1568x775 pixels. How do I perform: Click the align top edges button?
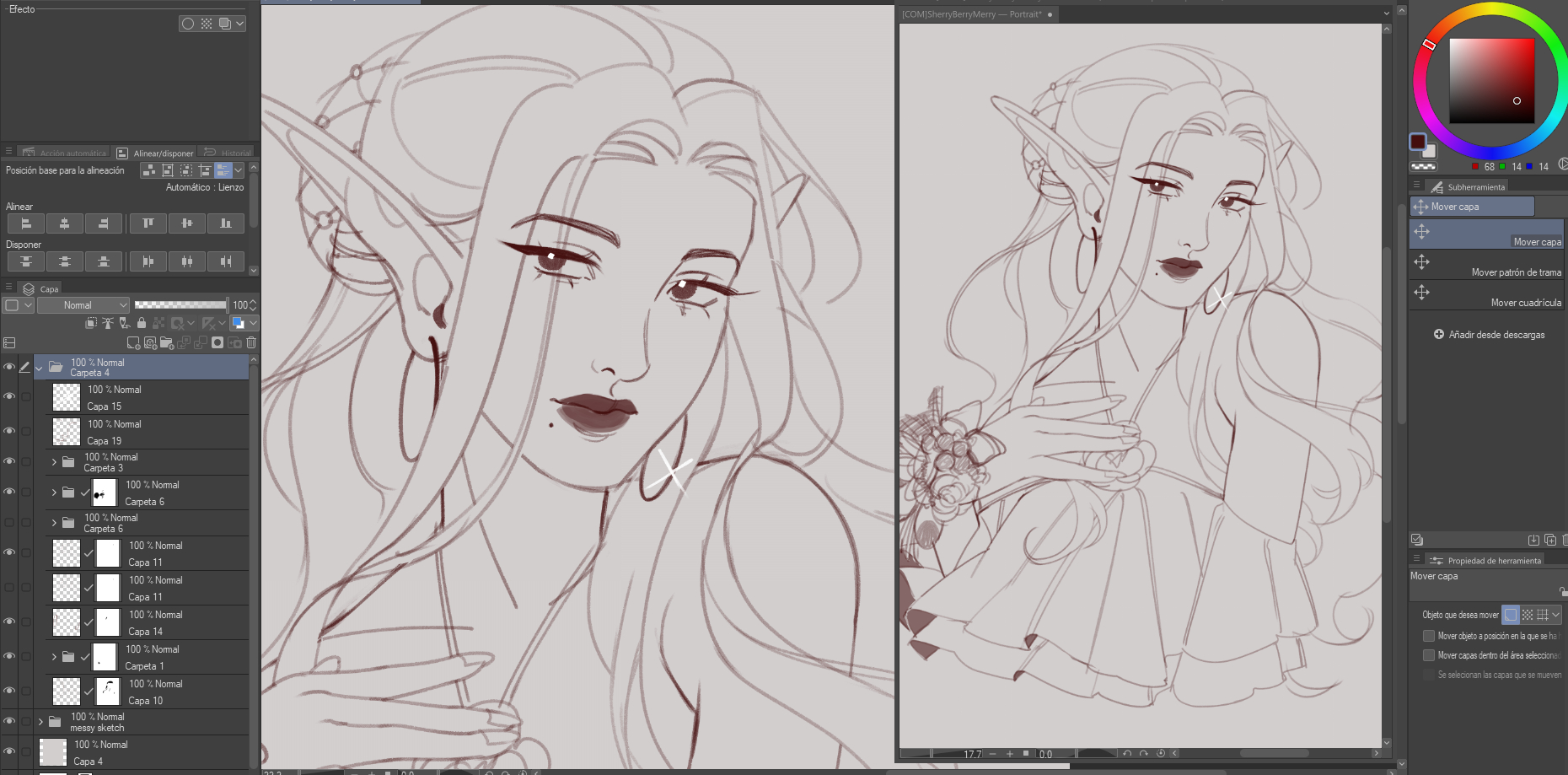148,223
